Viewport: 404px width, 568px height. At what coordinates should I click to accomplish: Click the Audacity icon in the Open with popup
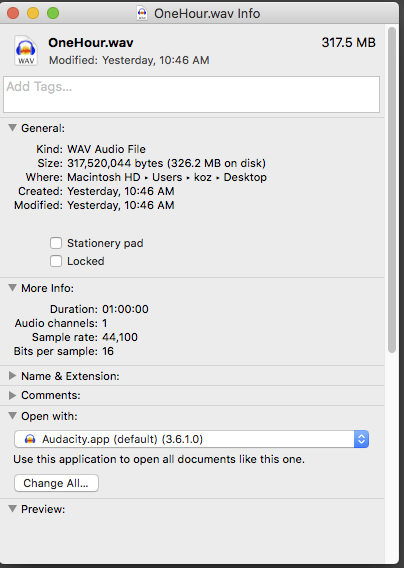tap(30, 439)
